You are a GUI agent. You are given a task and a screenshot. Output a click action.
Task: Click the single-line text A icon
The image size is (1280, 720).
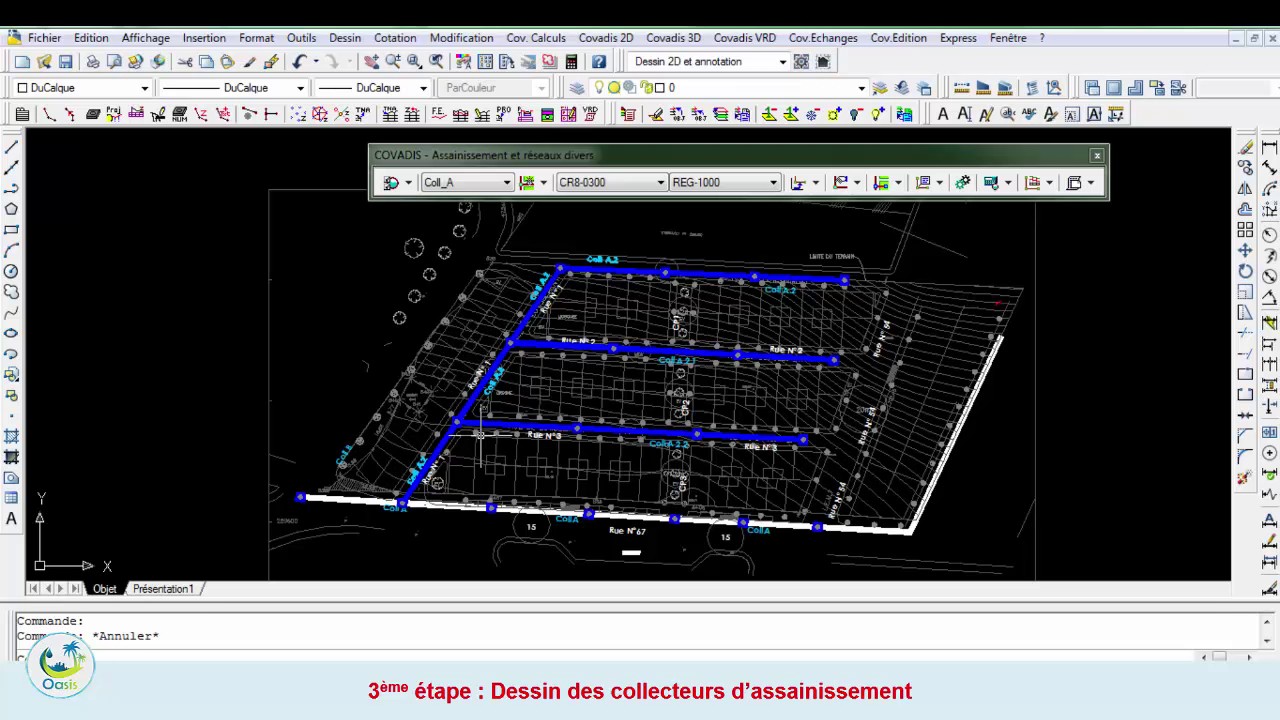964,115
